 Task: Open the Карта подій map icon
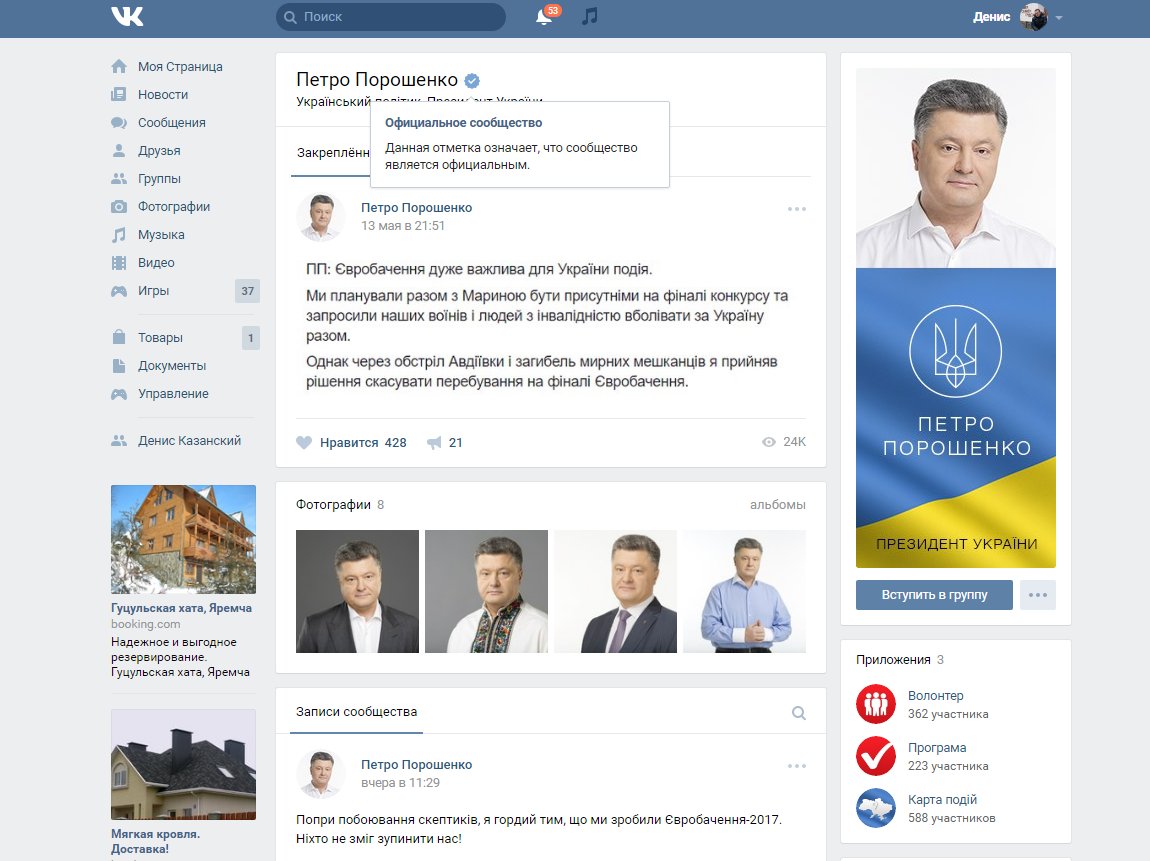click(x=876, y=808)
